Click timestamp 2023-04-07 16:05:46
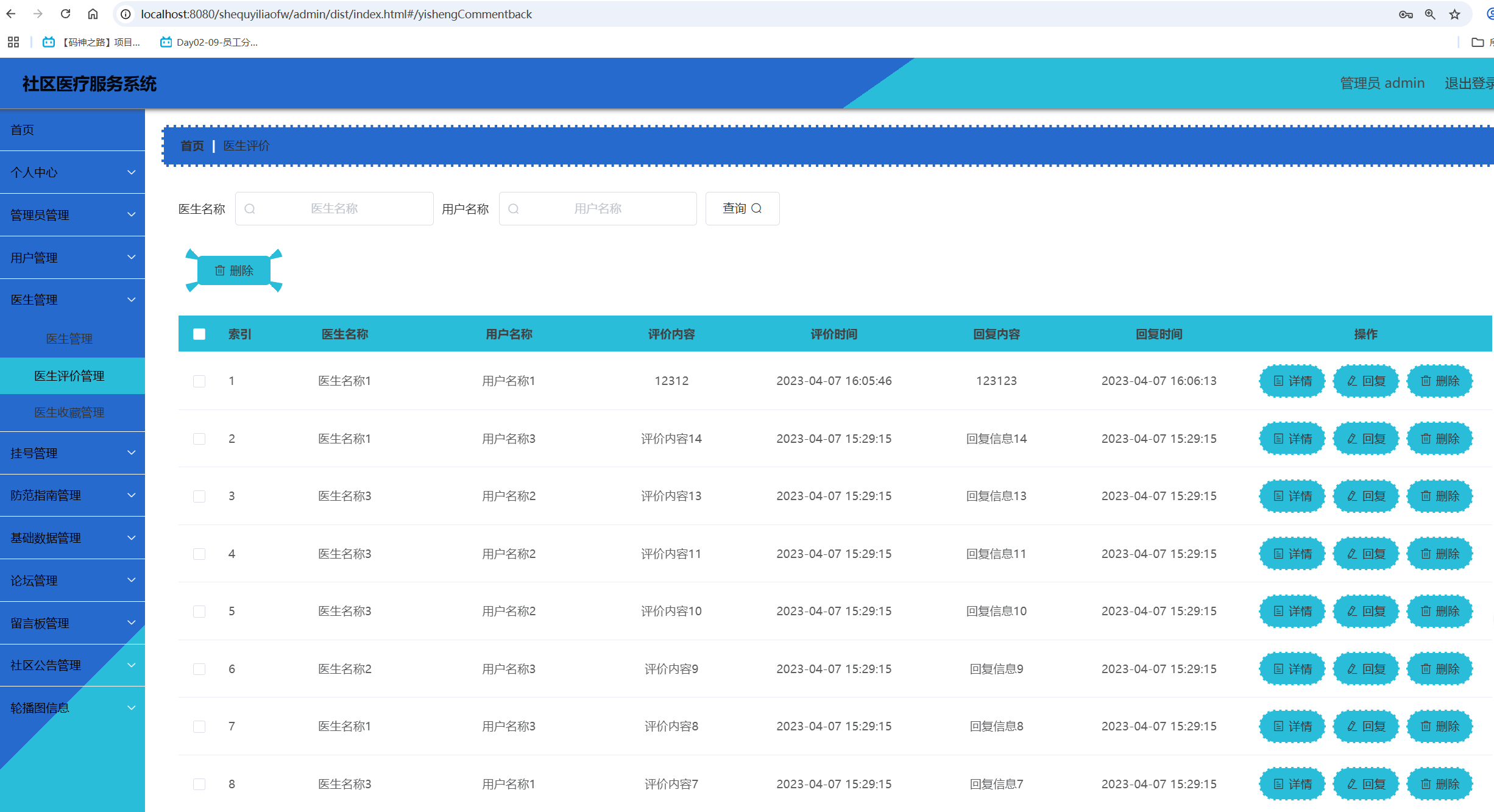This screenshot has width=1494, height=812. [x=834, y=381]
